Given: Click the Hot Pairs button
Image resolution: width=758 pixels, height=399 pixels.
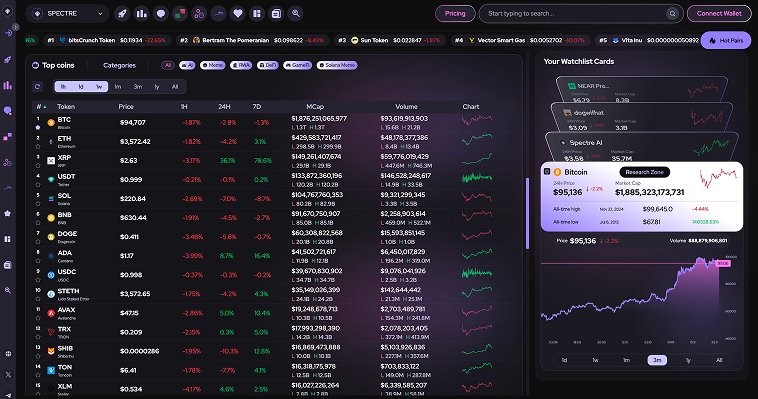Looking at the screenshot, I should (726, 41).
